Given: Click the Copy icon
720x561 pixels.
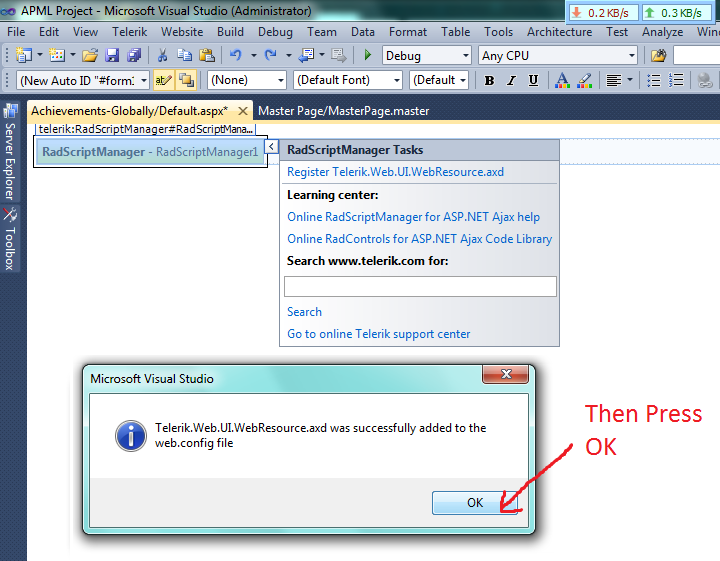Looking at the screenshot, I should tap(185, 56).
